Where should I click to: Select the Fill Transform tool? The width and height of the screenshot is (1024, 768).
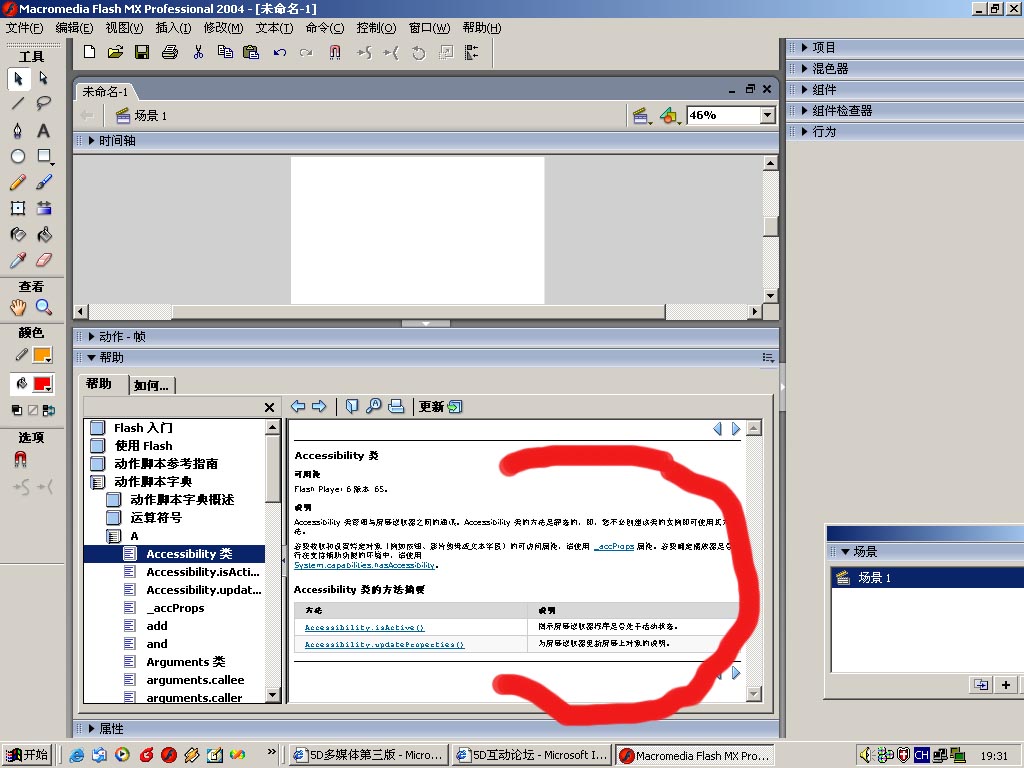click(x=44, y=208)
